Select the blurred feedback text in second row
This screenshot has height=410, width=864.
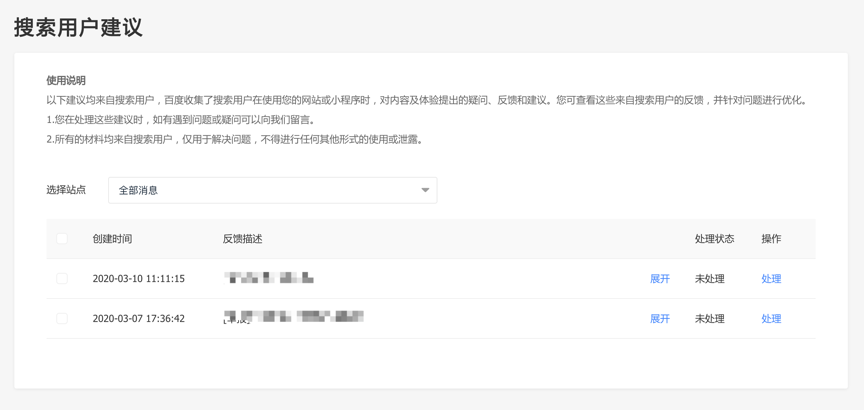tap(293, 318)
